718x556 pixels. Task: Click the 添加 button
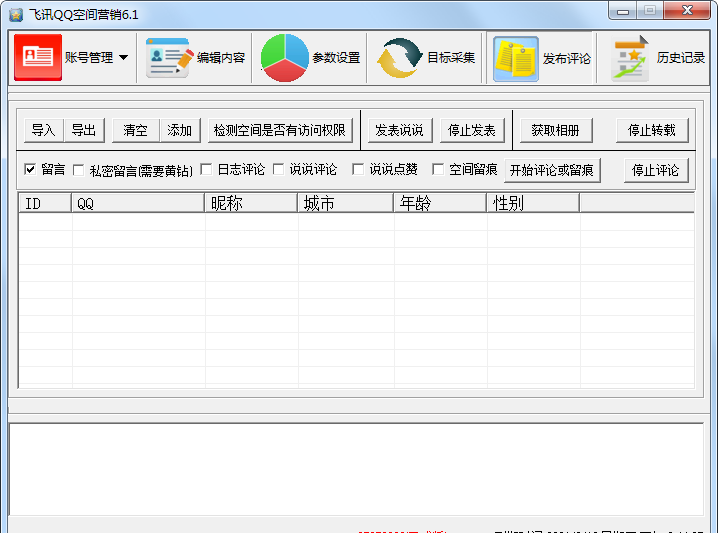click(x=180, y=131)
